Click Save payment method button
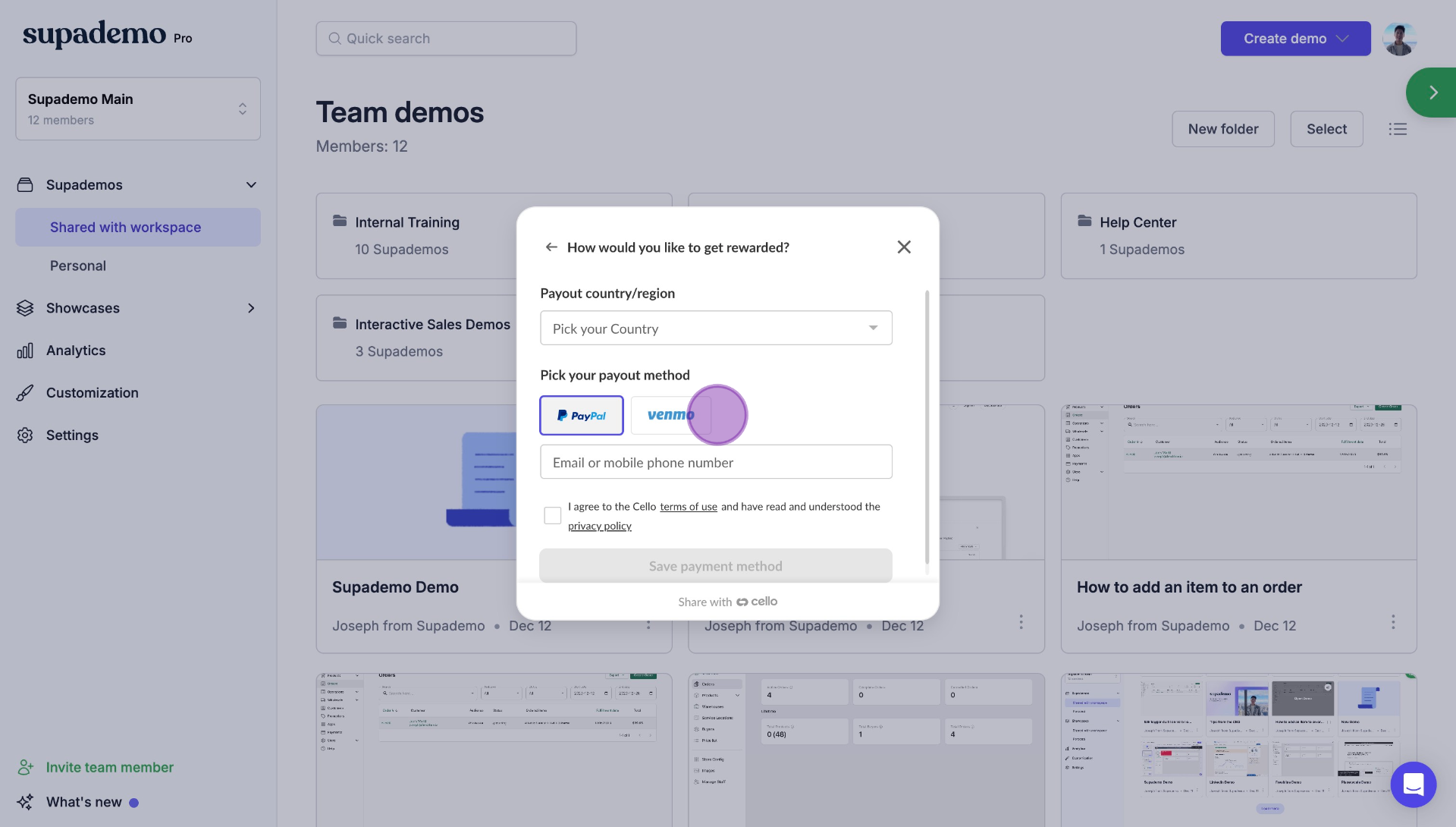Screen dimensions: 1456x827 click(x=716, y=566)
